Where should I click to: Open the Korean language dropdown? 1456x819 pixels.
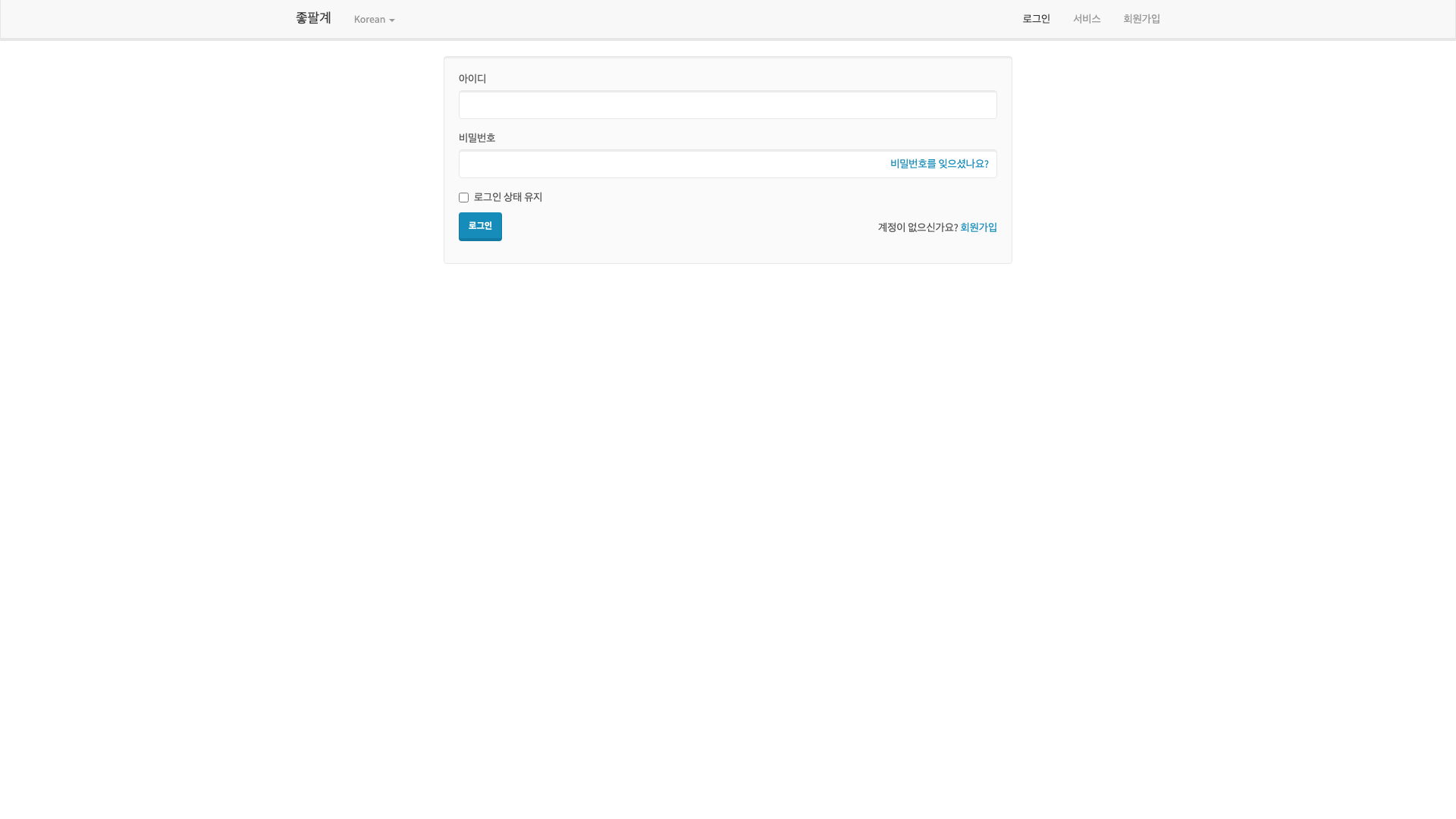[x=374, y=20]
